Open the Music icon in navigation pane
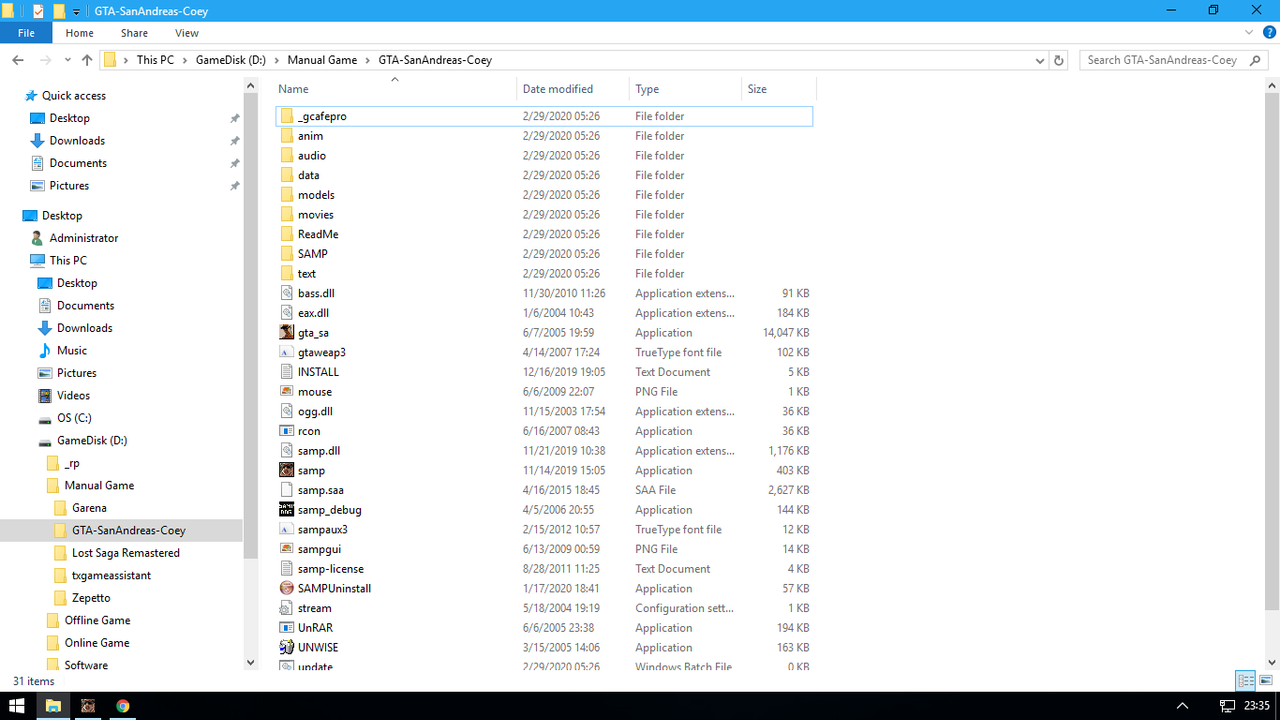 (x=45, y=351)
